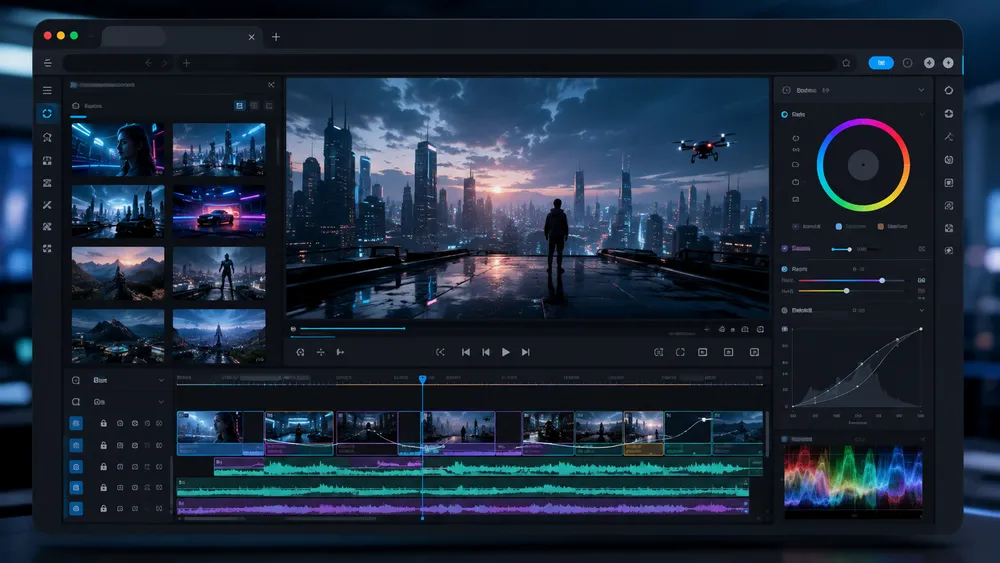Click the play button below the preview
The width and height of the screenshot is (1000, 563).
pos(506,352)
